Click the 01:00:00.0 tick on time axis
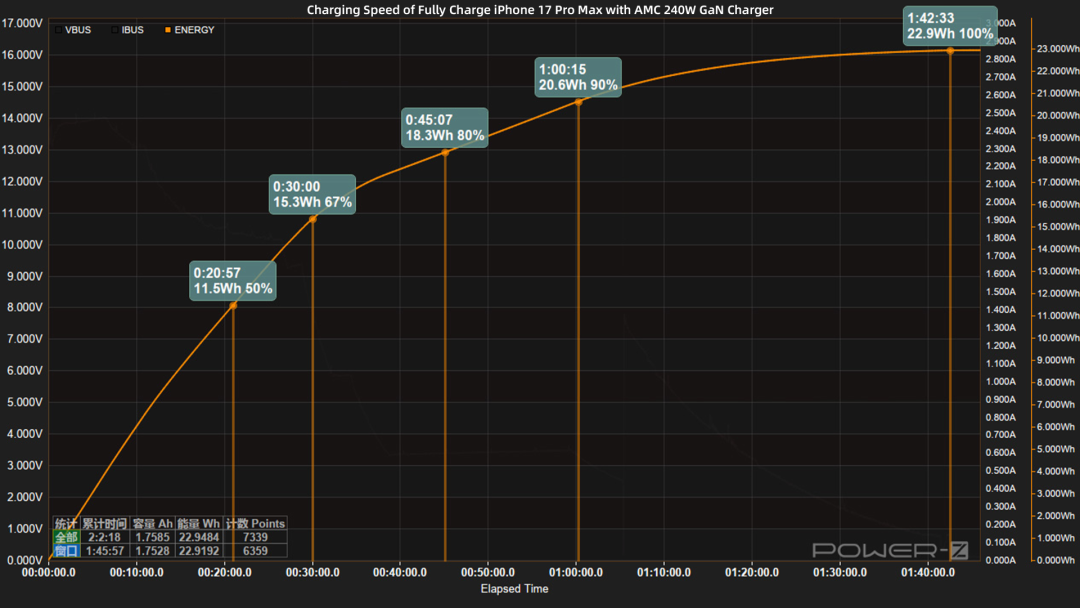1080x608 pixels. point(576,573)
